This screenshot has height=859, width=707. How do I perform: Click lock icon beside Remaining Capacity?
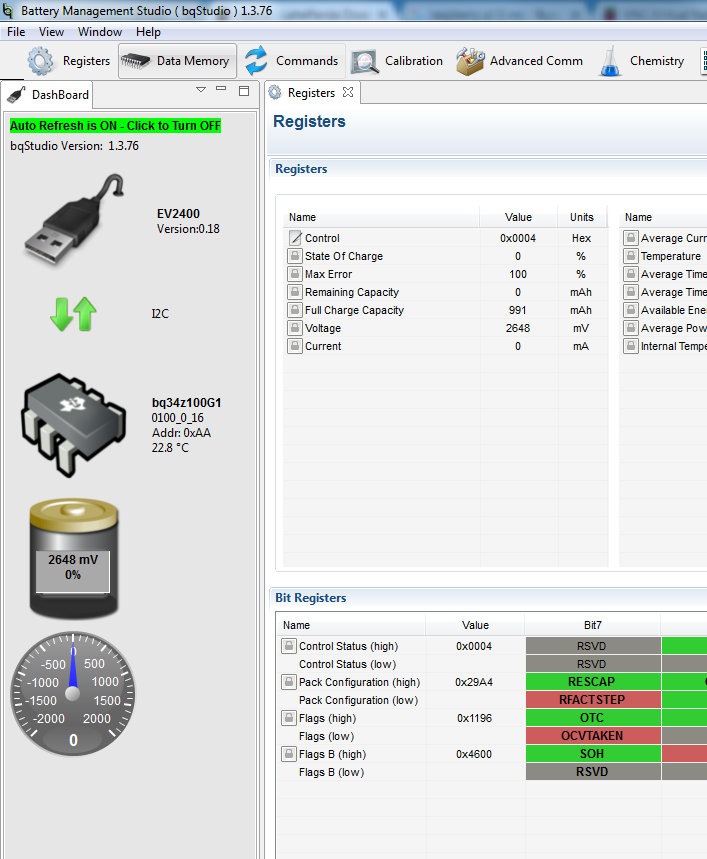[x=295, y=292]
